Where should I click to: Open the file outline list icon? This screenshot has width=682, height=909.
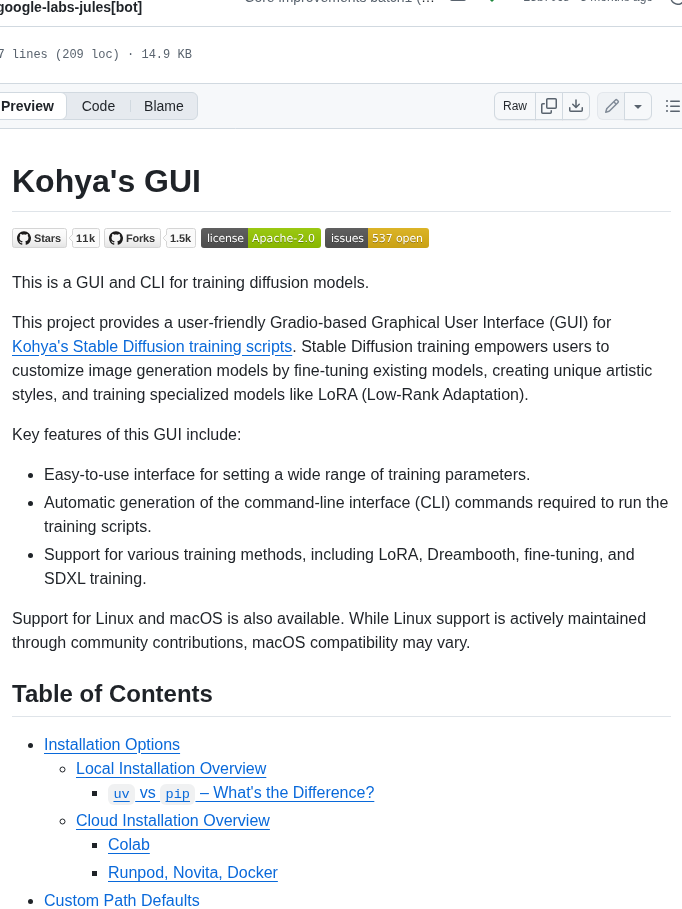coord(673,106)
